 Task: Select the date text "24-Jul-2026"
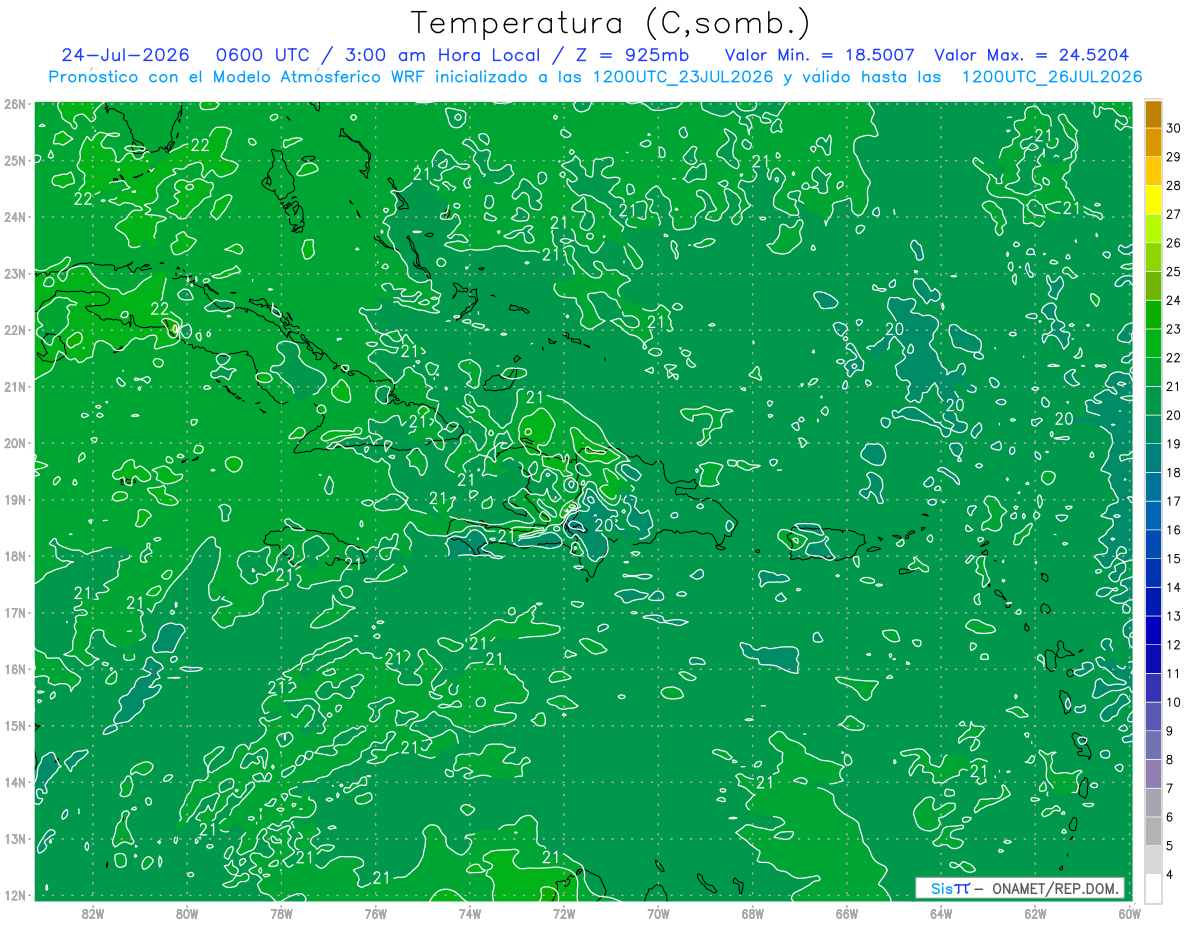click(125, 55)
